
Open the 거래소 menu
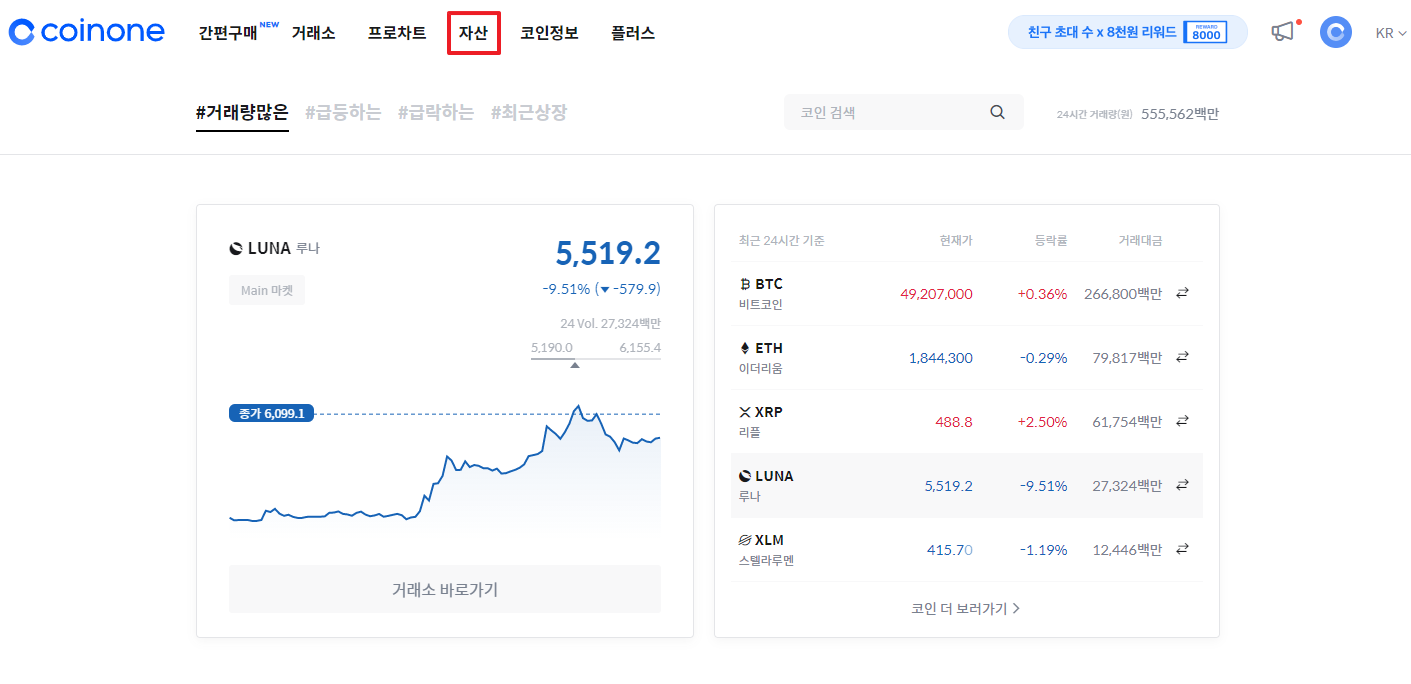click(313, 33)
